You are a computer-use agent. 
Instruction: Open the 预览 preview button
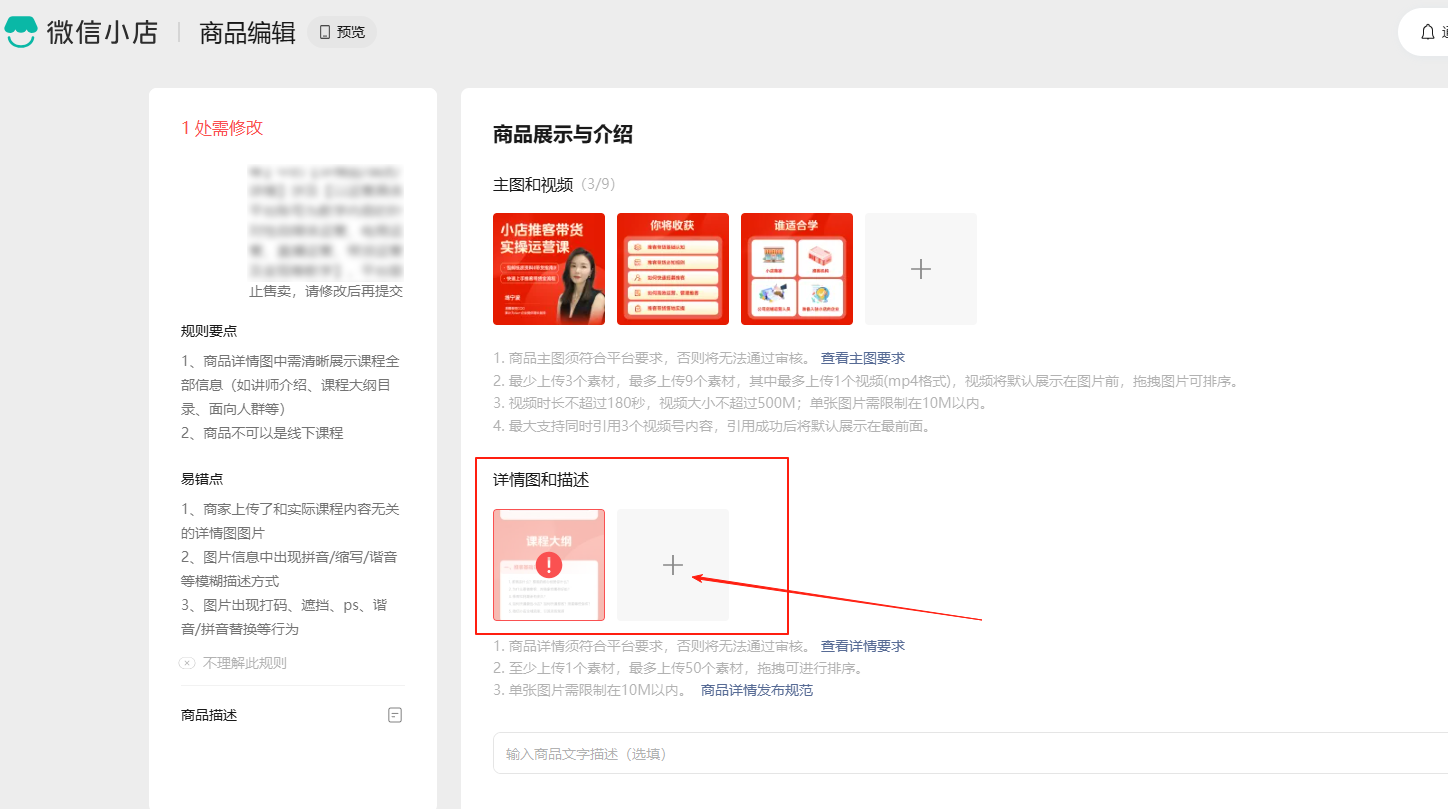(341, 32)
